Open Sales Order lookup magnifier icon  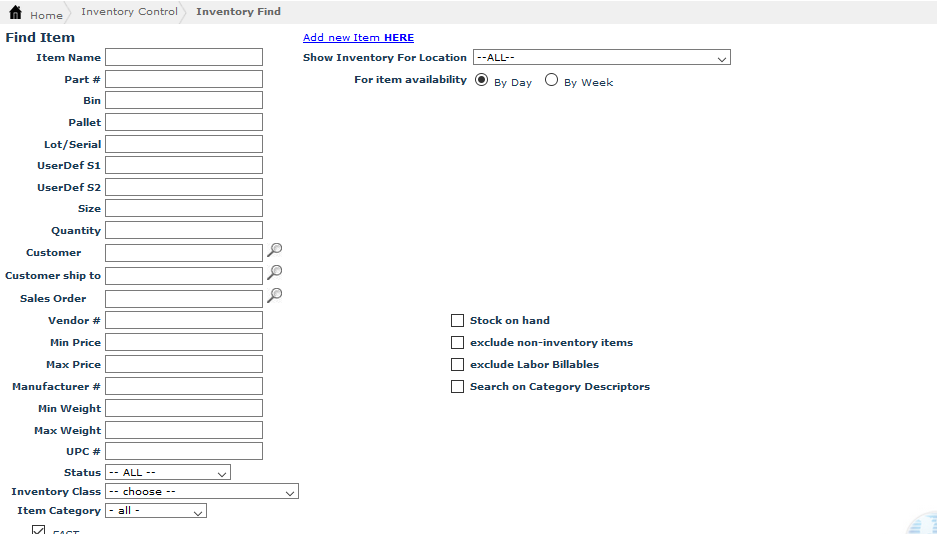pos(275,295)
